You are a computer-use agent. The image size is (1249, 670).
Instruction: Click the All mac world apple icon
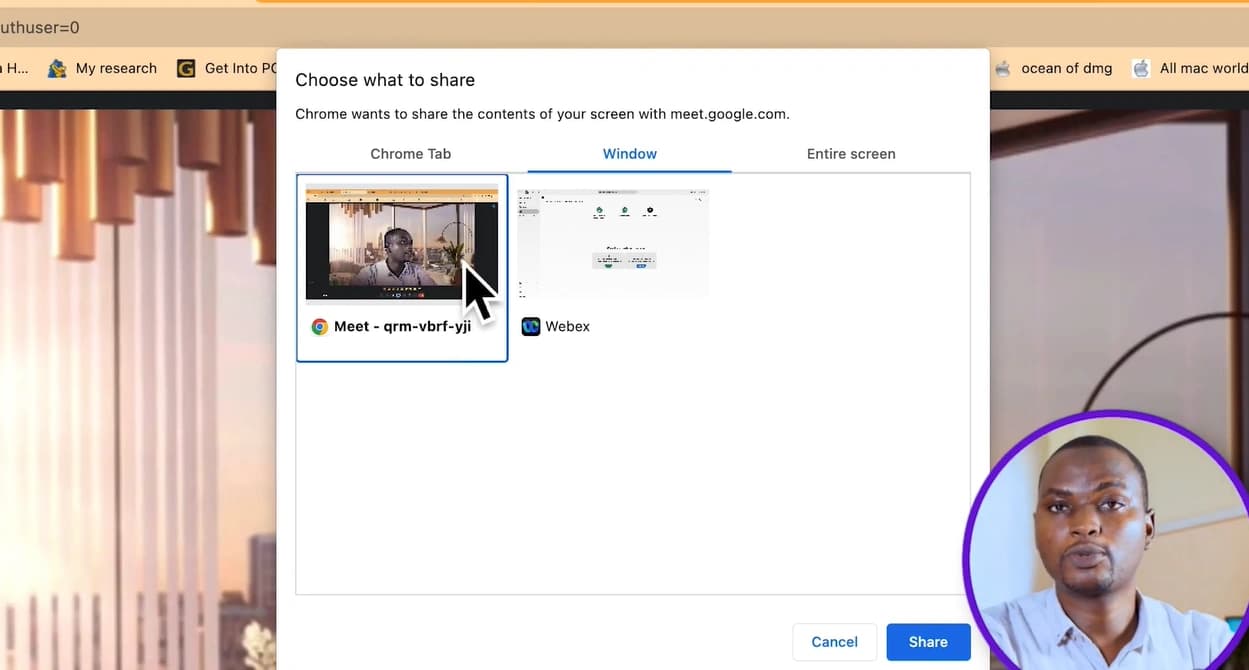click(1141, 68)
